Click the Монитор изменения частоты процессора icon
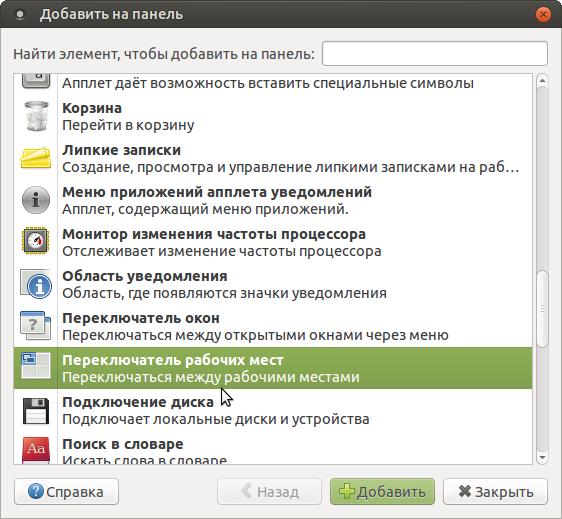The image size is (562, 519). pyautogui.click(x=35, y=241)
